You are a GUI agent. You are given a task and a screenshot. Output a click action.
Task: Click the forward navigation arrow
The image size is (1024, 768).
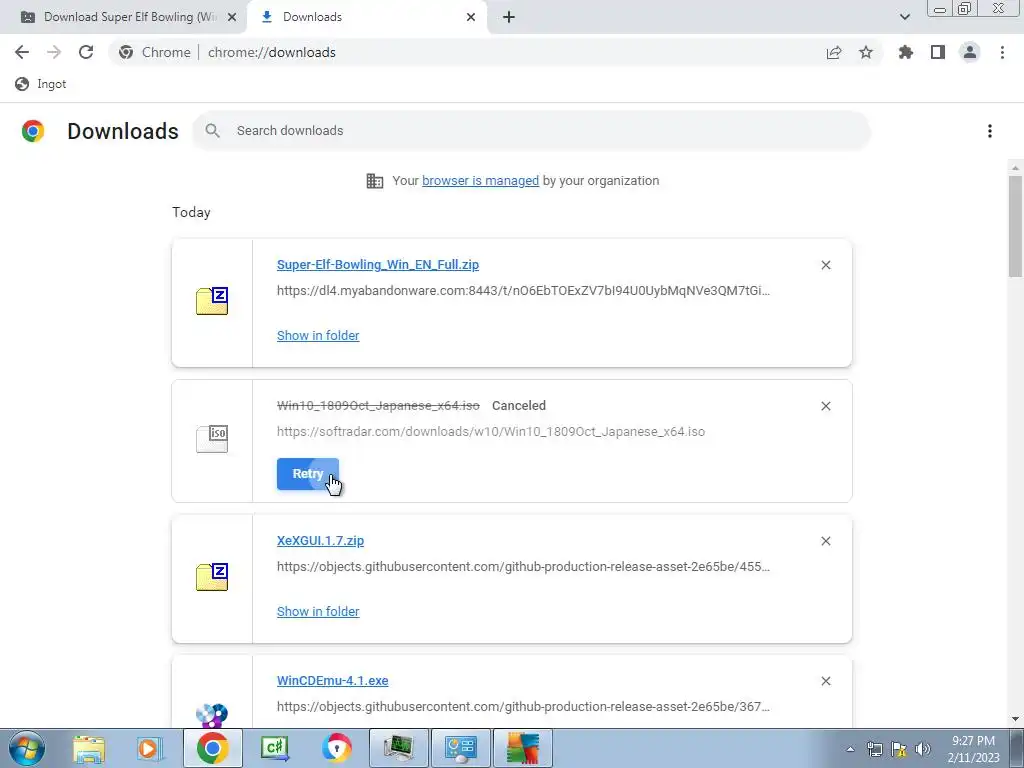point(54,52)
